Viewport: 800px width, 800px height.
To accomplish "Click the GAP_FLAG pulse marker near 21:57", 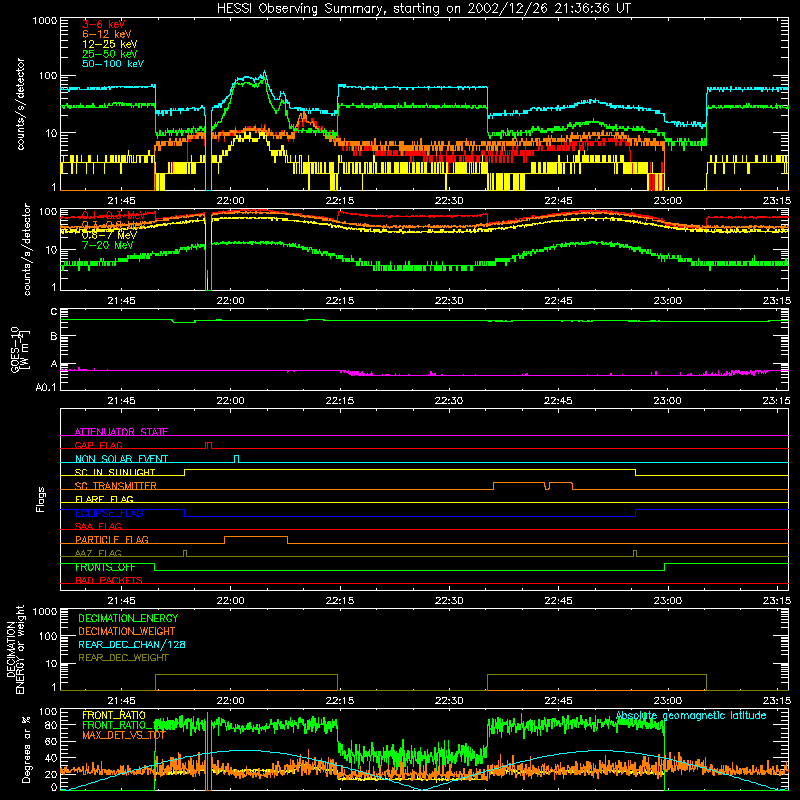I will pyautogui.click(x=208, y=445).
